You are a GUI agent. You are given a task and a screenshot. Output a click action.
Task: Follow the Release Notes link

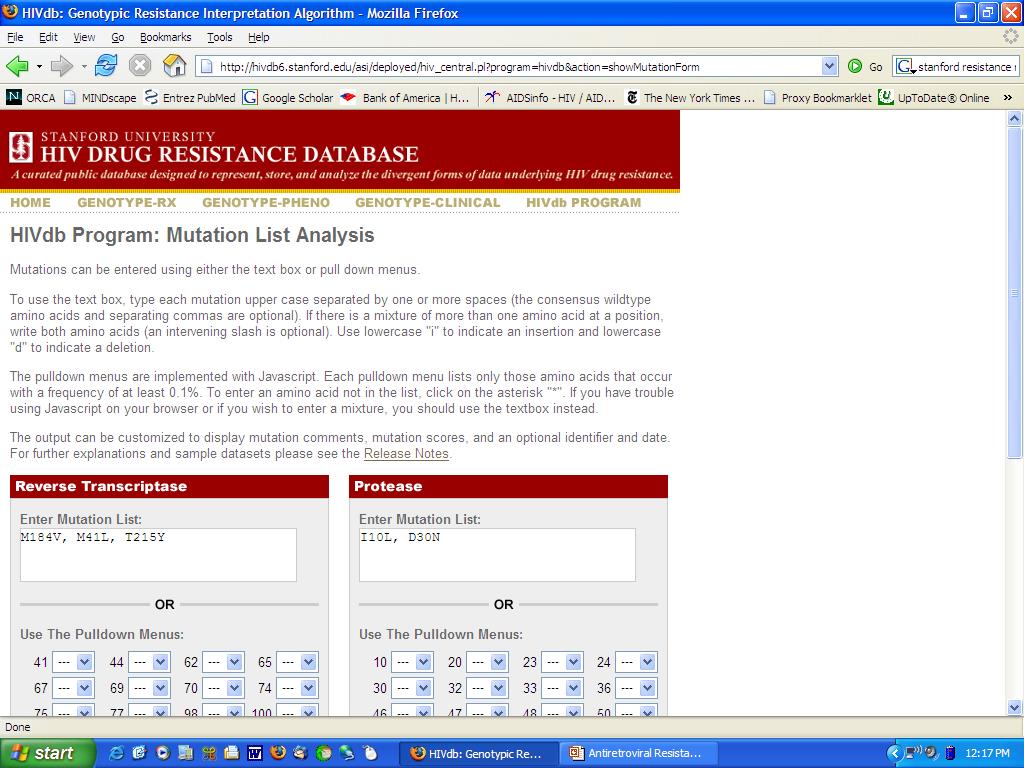tap(406, 454)
